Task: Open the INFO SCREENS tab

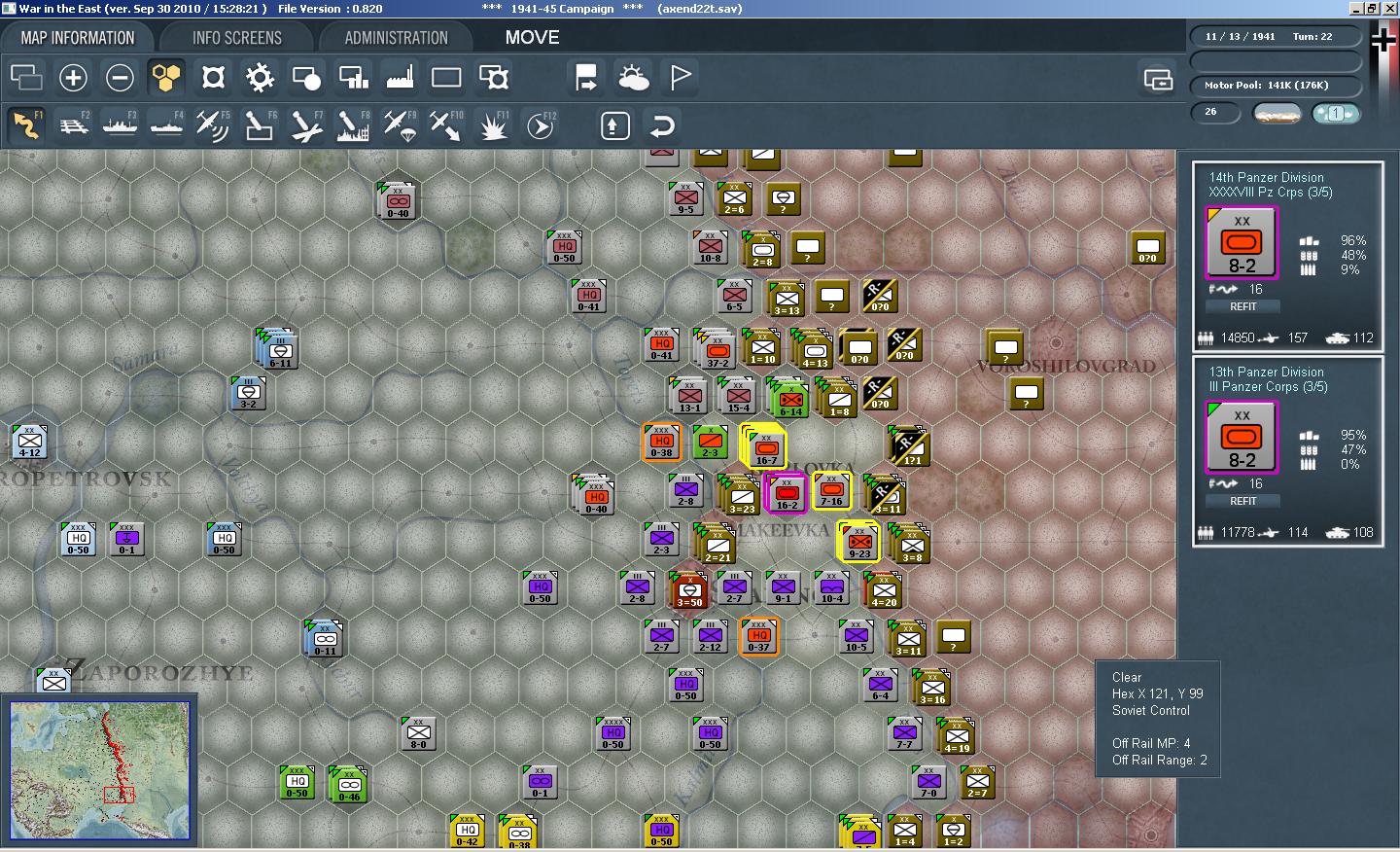Action: [236, 38]
